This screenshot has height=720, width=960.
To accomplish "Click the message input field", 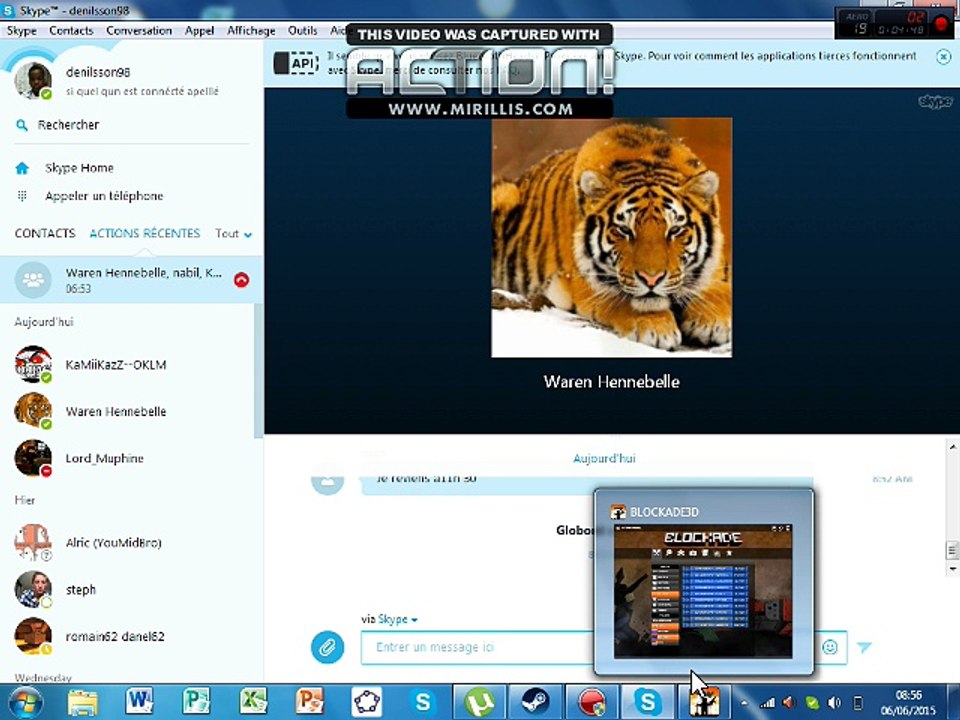I will (478, 647).
